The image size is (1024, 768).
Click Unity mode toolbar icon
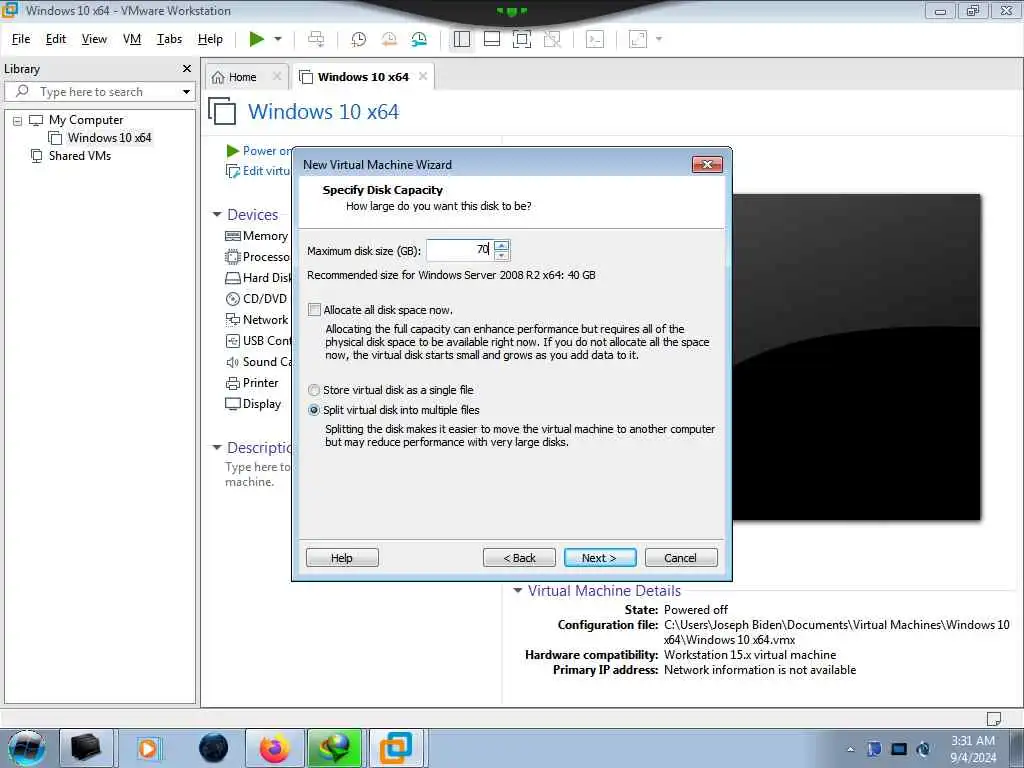pyautogui.click(x=552, y=39)
